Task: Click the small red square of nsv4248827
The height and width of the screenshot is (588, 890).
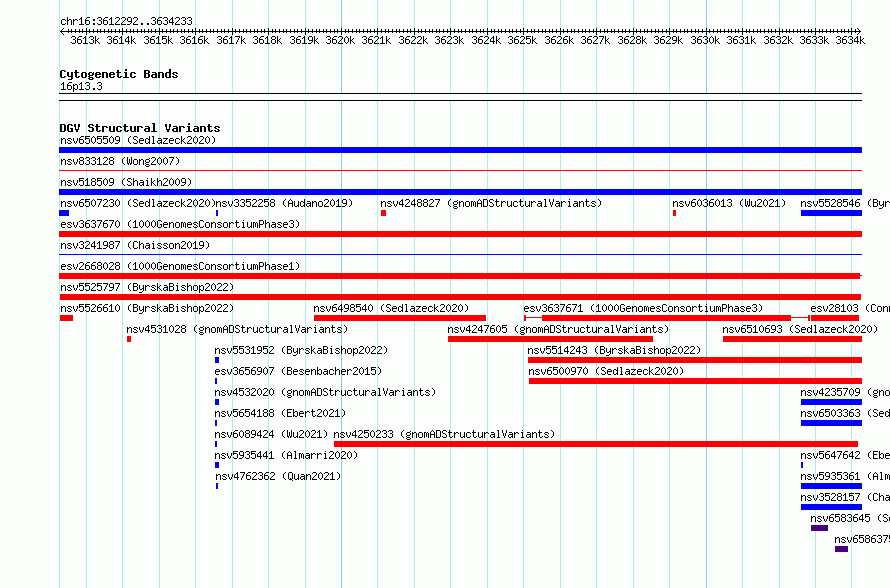Action: coord(384,213)
